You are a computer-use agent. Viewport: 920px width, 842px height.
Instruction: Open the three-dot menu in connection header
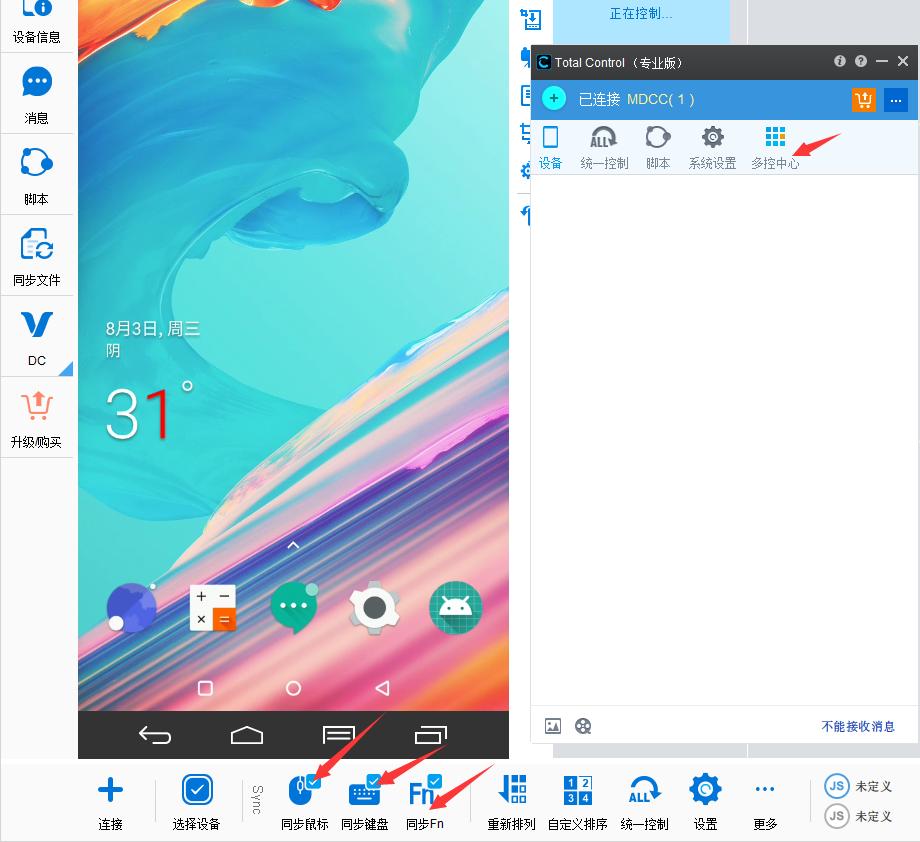895,100
